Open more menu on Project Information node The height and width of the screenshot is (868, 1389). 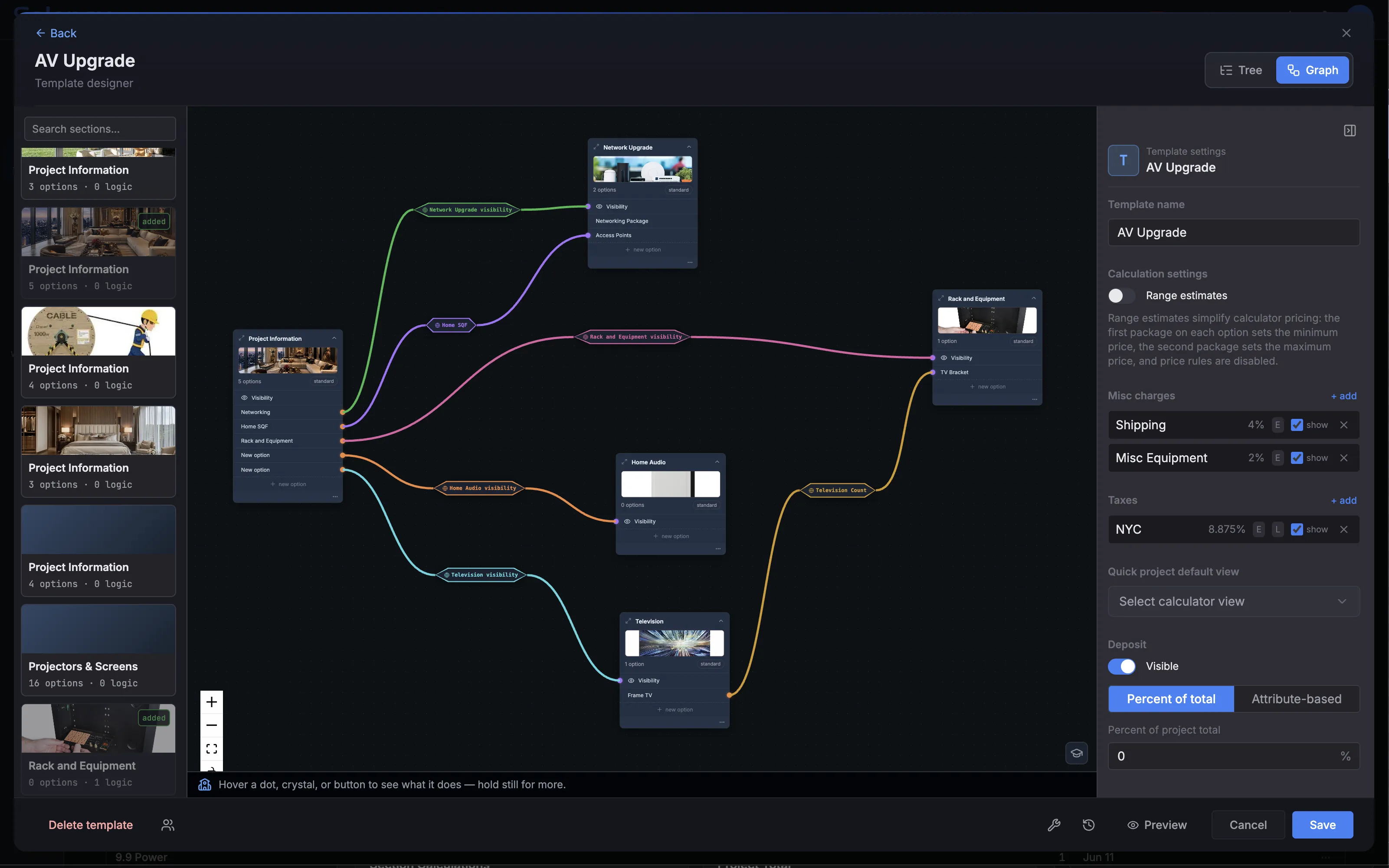click(335, 496)
